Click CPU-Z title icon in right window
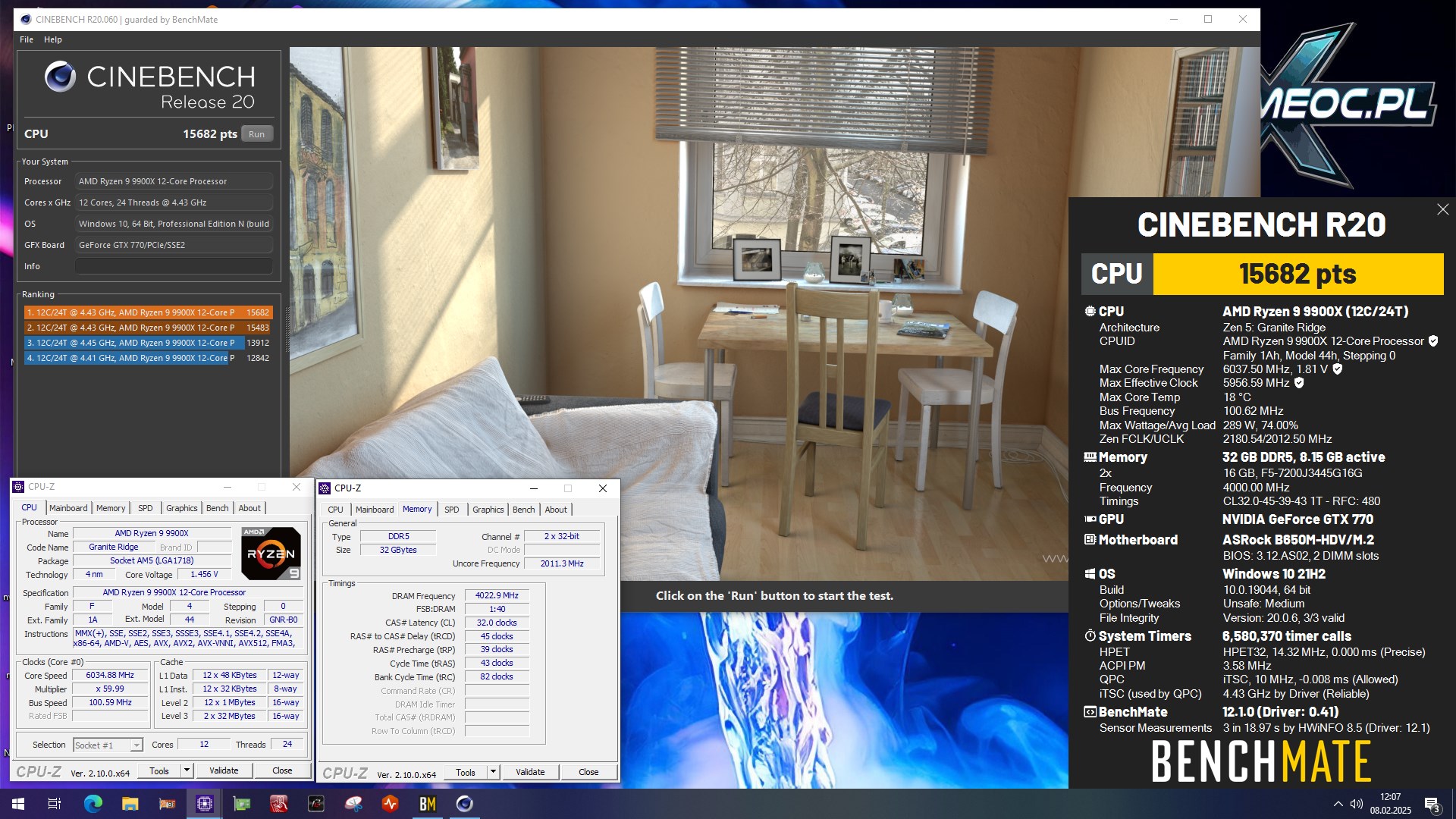Screen dimensions: 1456x819 [325, 488]
